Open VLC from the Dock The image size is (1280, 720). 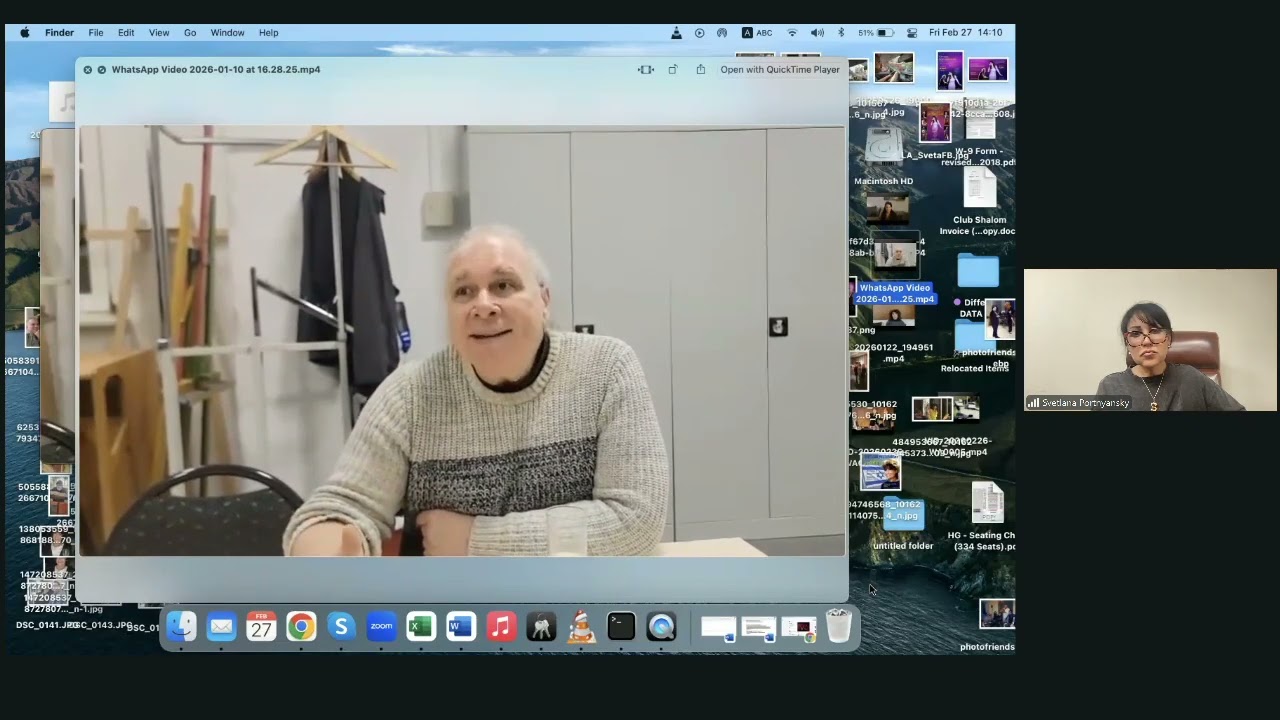click(x=581, y=627)
